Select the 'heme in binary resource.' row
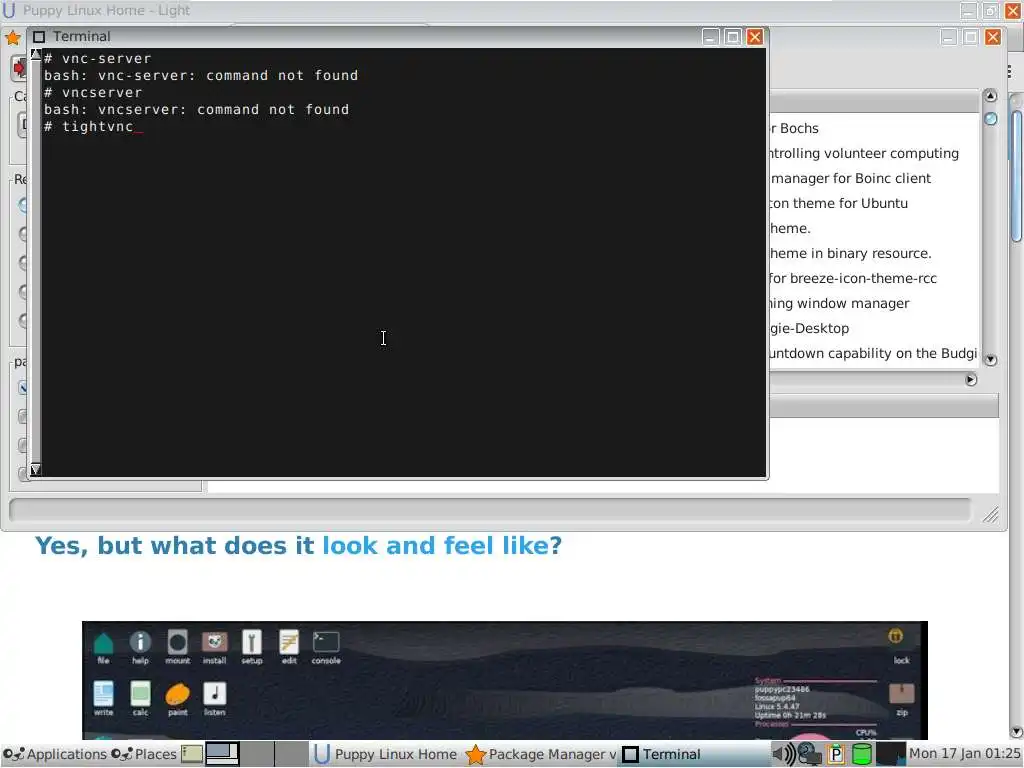The height and width of the screenshot is (768, 1024). tap(874, 253)
